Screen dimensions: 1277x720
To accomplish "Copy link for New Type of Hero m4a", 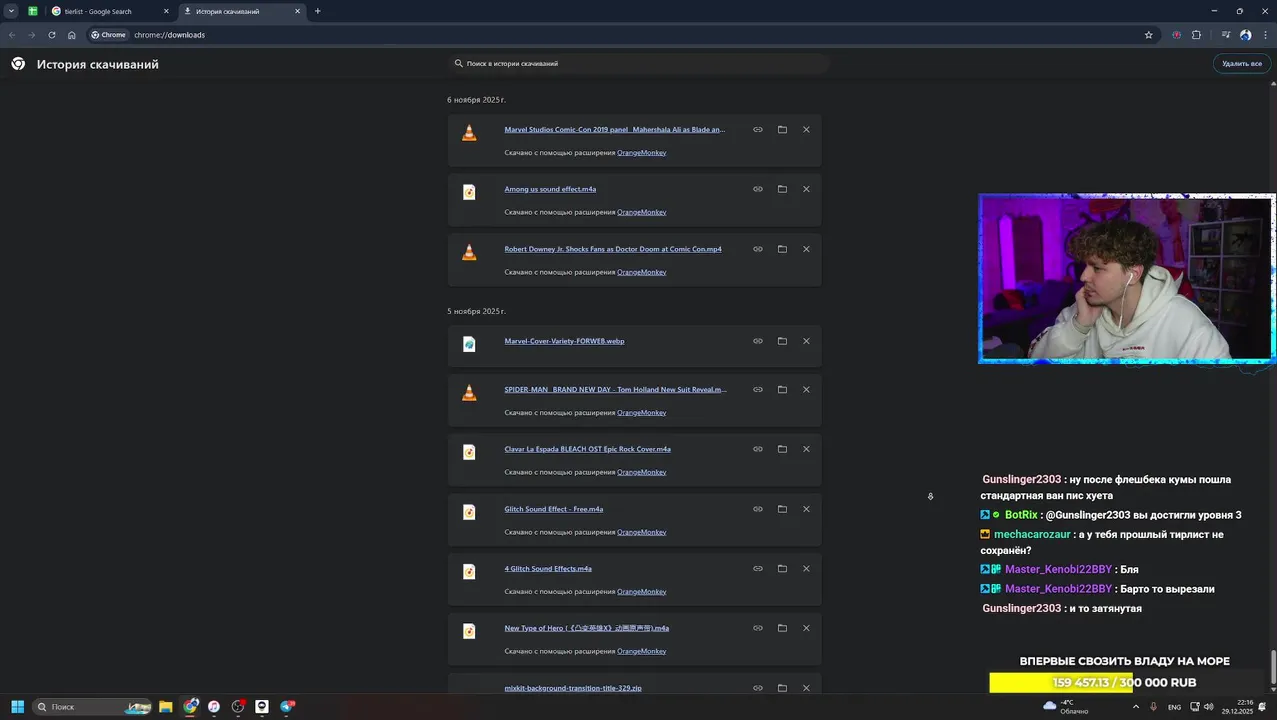I will point(758,628).
